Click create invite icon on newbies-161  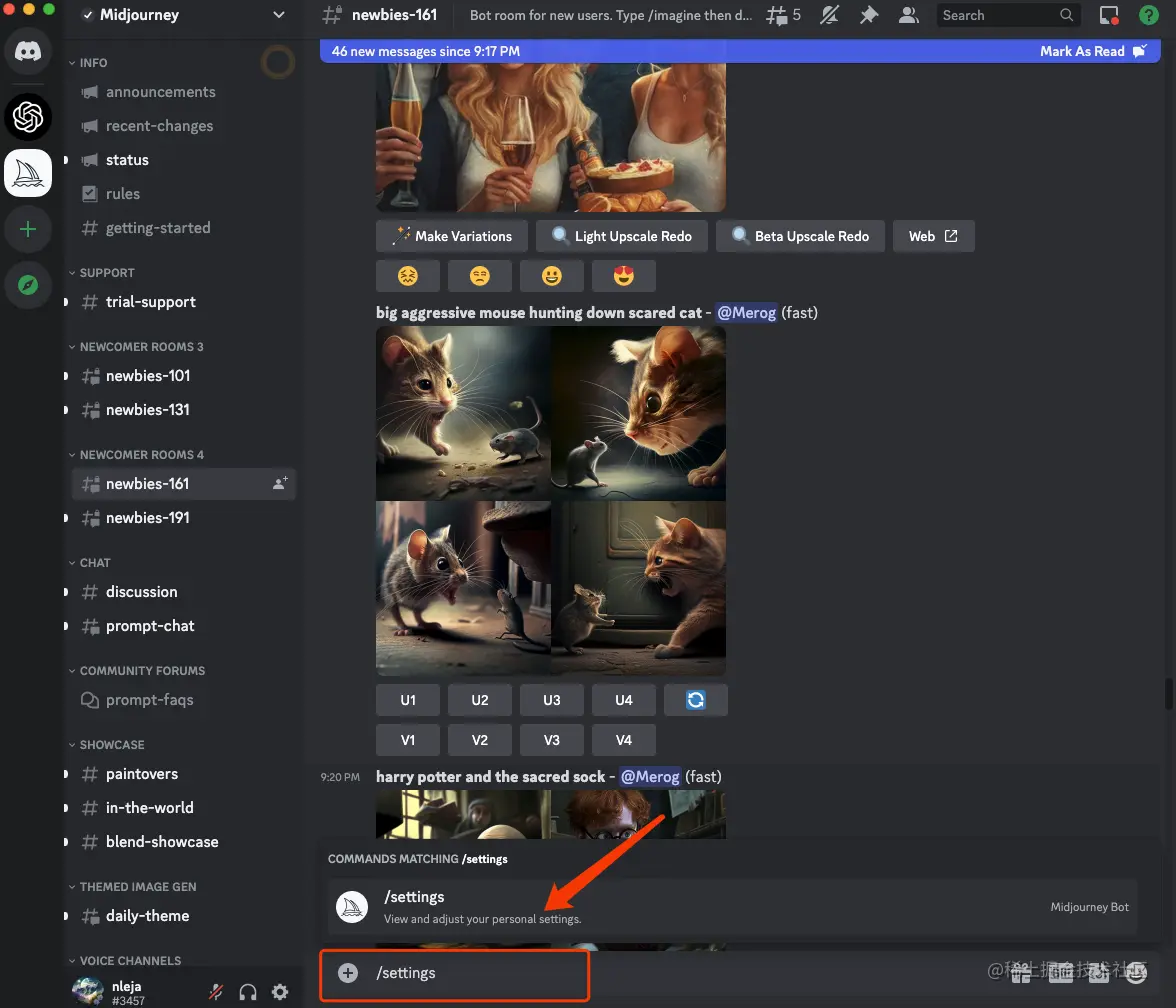(x=280, y=484)
